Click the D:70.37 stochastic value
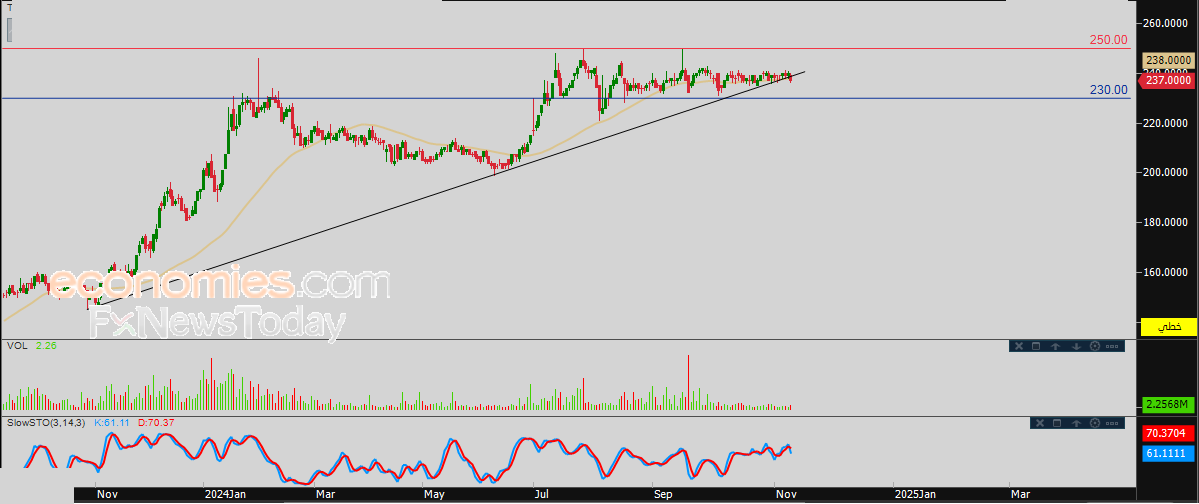Viewport: 1199px width, 504px height. click(157, 422)
